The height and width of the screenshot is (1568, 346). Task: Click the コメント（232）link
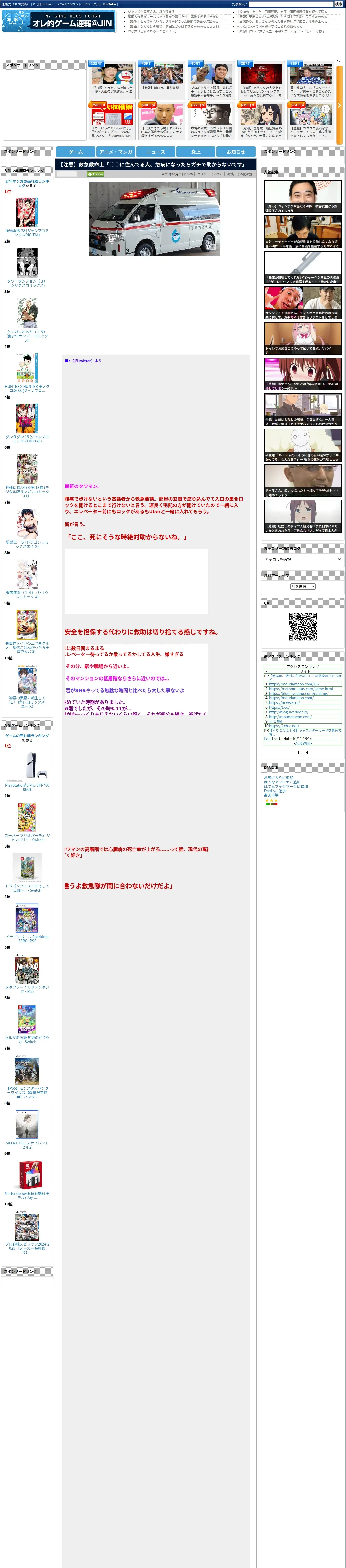(209, 174)
